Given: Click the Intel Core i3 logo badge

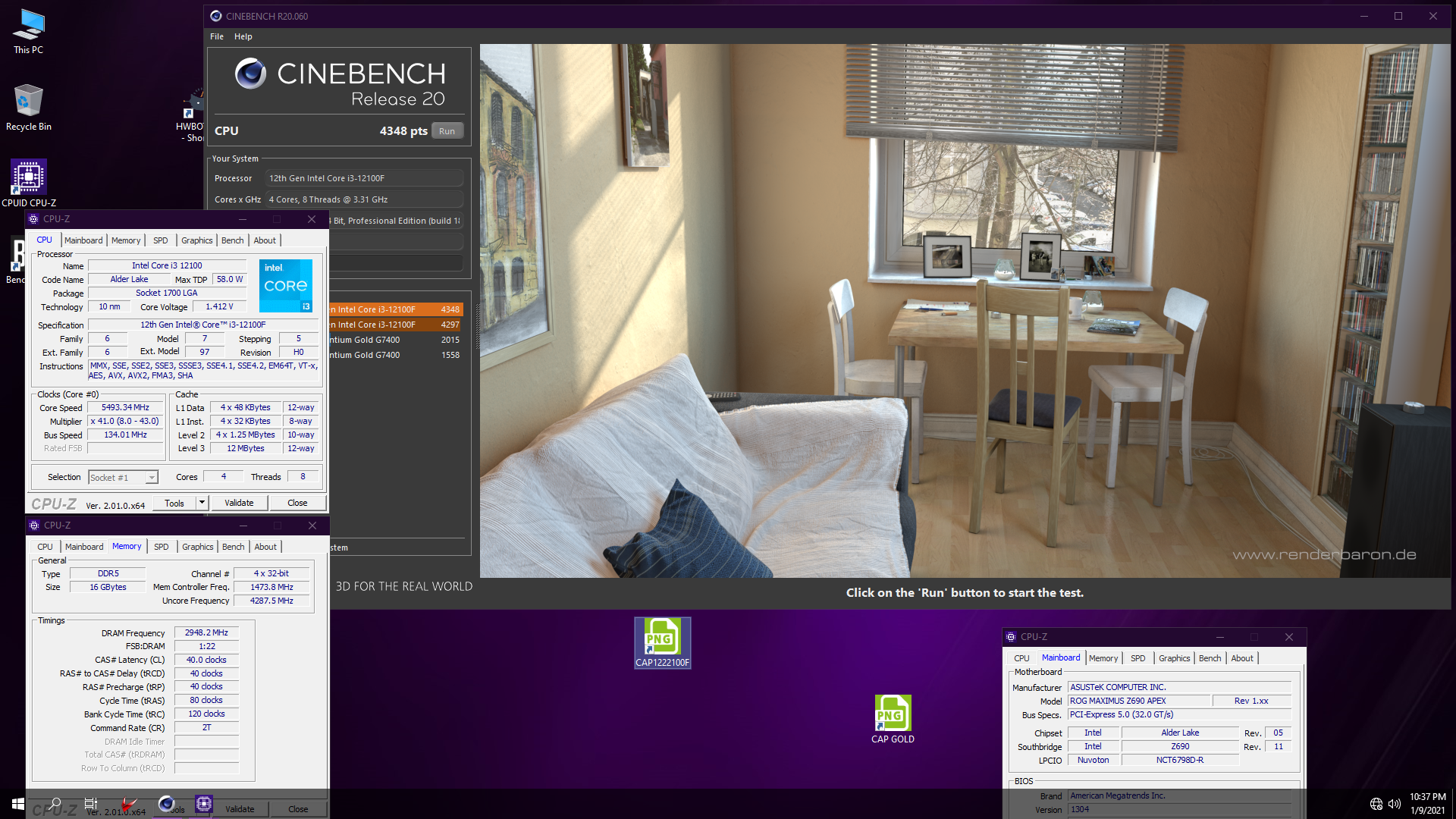Looking at the screenshot, I should [286, 286].
